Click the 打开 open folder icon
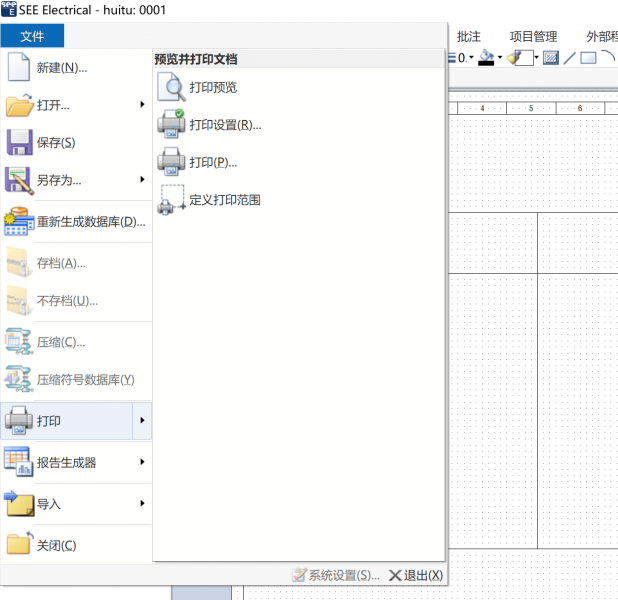This screenshot has width=618, height=600. click(19, 105)
